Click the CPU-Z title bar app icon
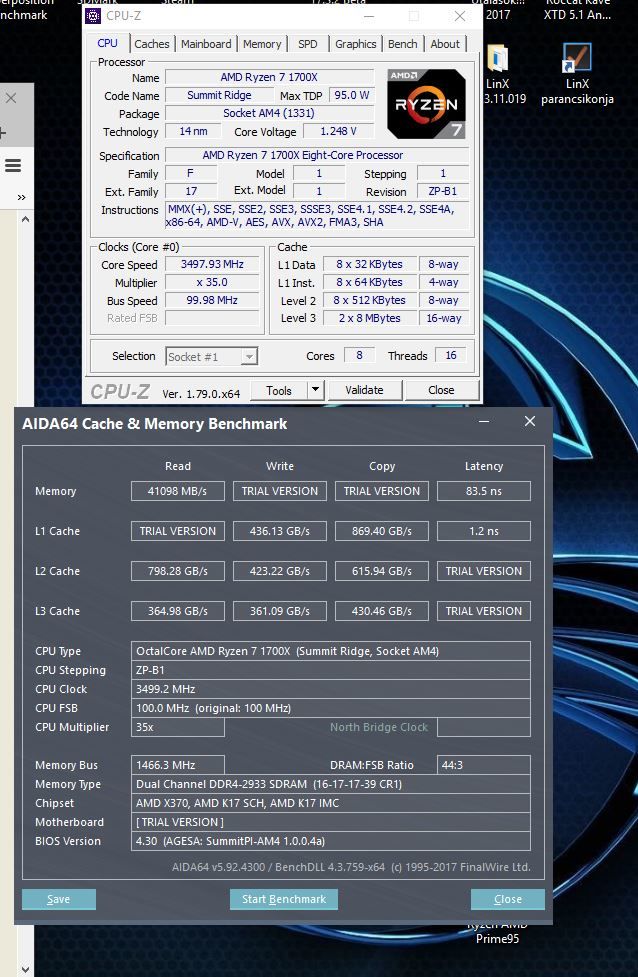The image size is (638, 977). [x=92, y=16]
